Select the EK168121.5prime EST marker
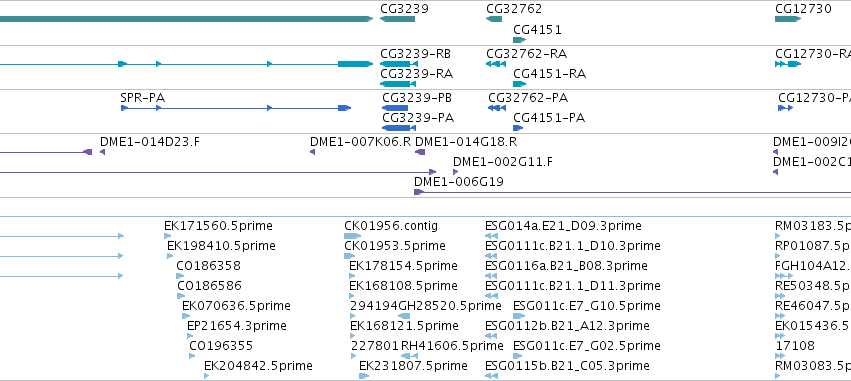The image size is (851, 381). 352,336
